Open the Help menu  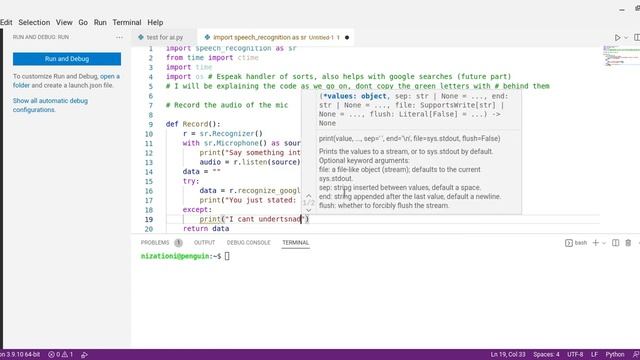155,22
